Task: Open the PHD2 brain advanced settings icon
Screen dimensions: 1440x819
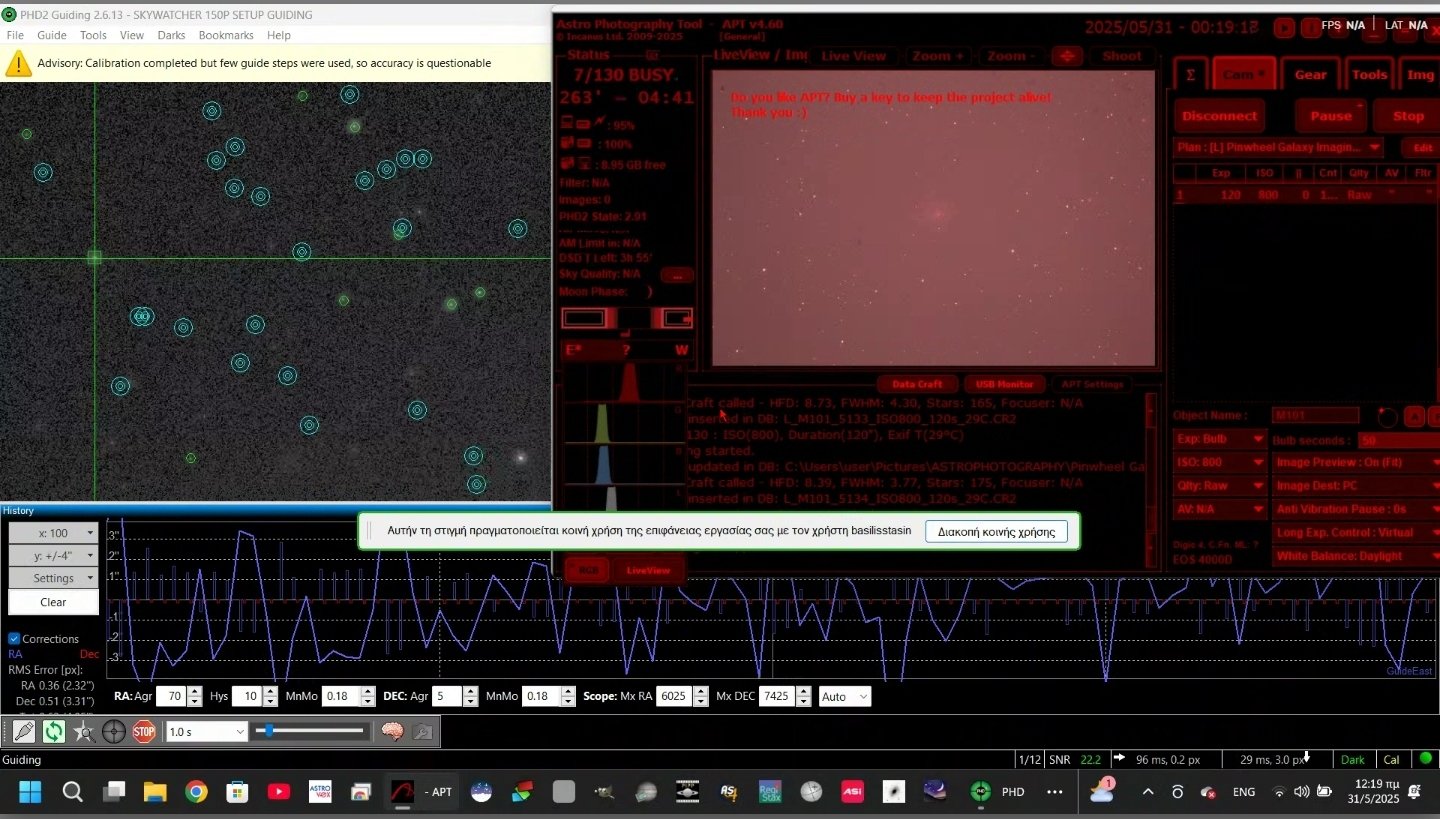Action: click(392, 732)
